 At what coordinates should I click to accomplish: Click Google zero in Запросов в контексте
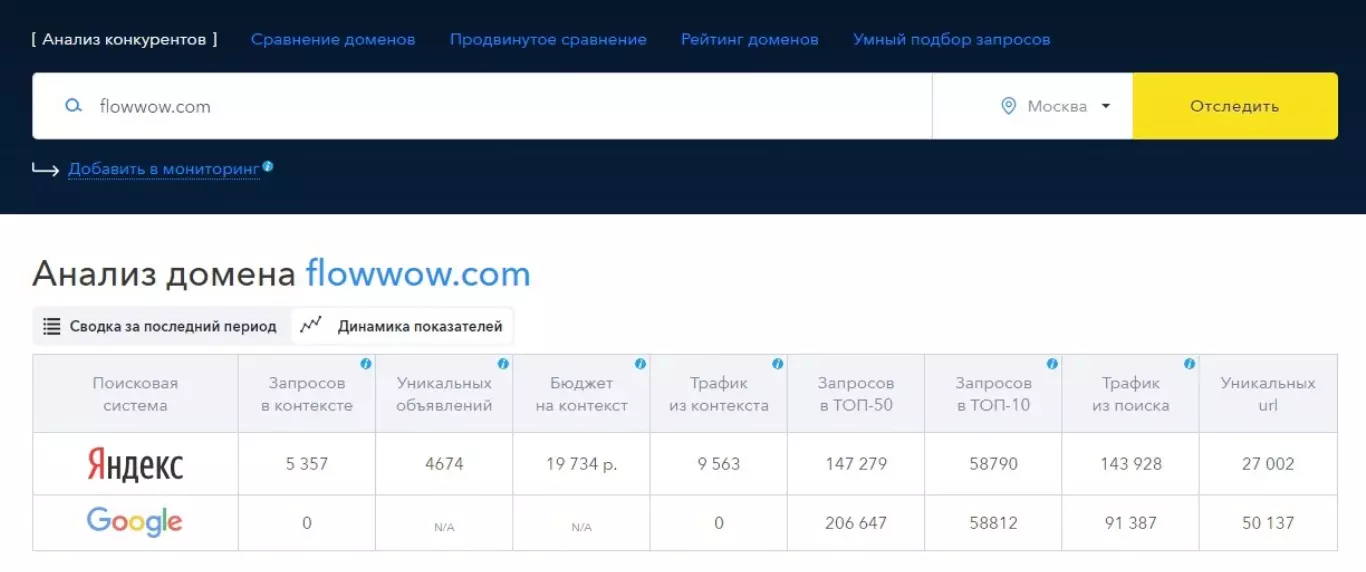pos(307,522)
